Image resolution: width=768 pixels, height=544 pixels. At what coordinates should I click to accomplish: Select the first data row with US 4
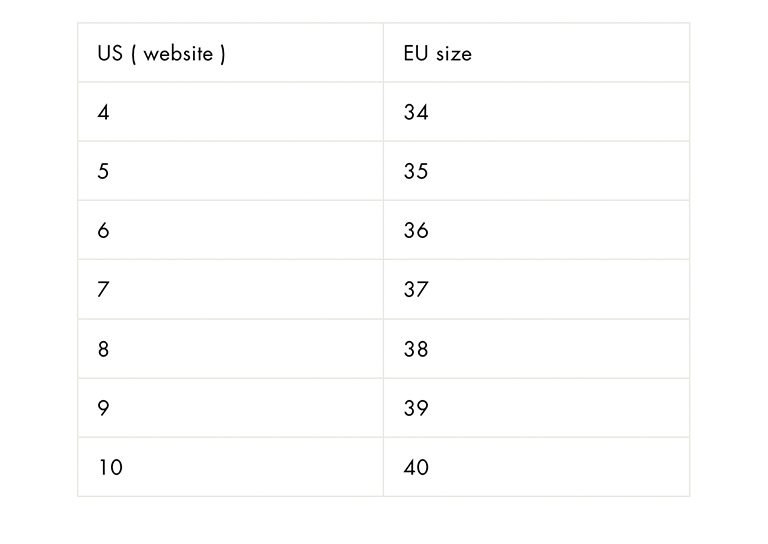point(383,113)
